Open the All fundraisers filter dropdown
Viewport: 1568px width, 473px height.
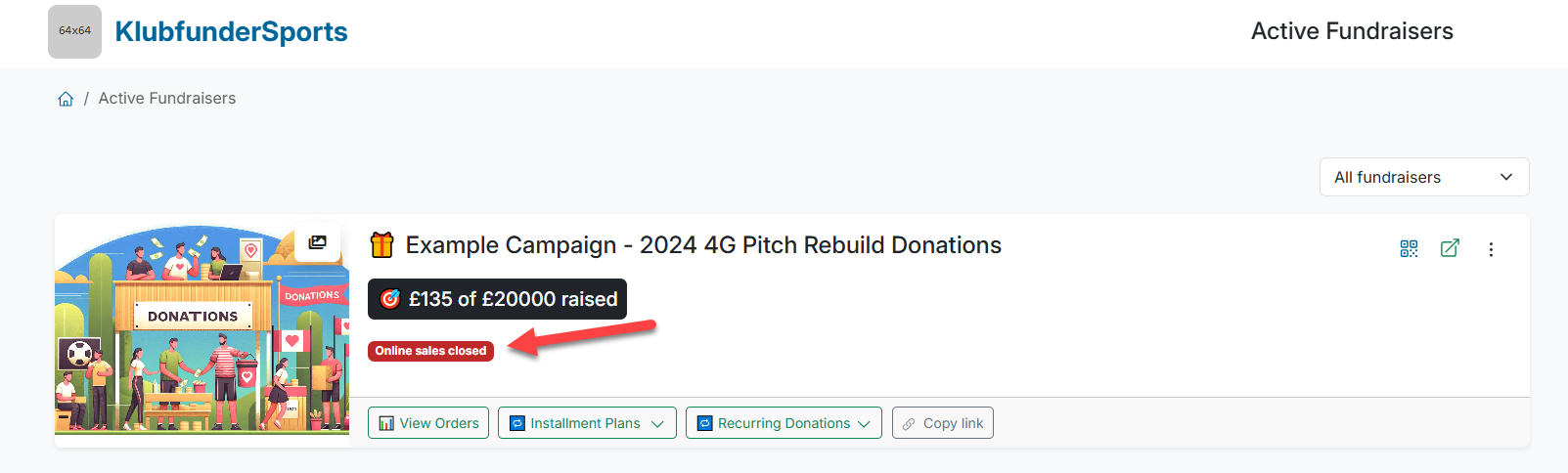(x=1423, y=177)
